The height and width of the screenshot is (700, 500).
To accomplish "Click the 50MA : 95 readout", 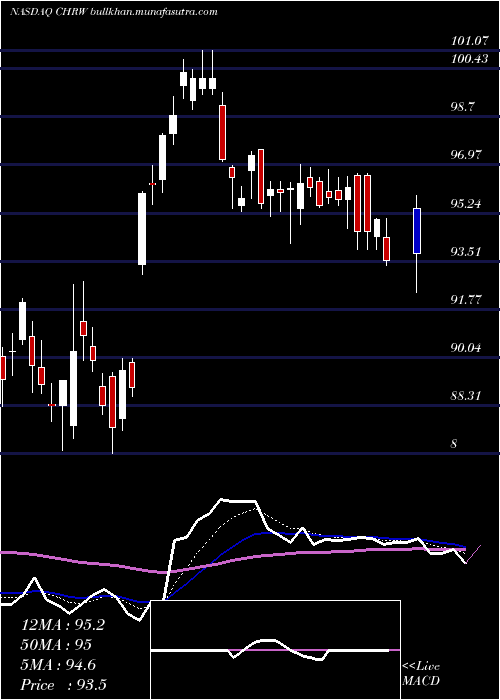I will pyautogui.click(x=56, y=645).
